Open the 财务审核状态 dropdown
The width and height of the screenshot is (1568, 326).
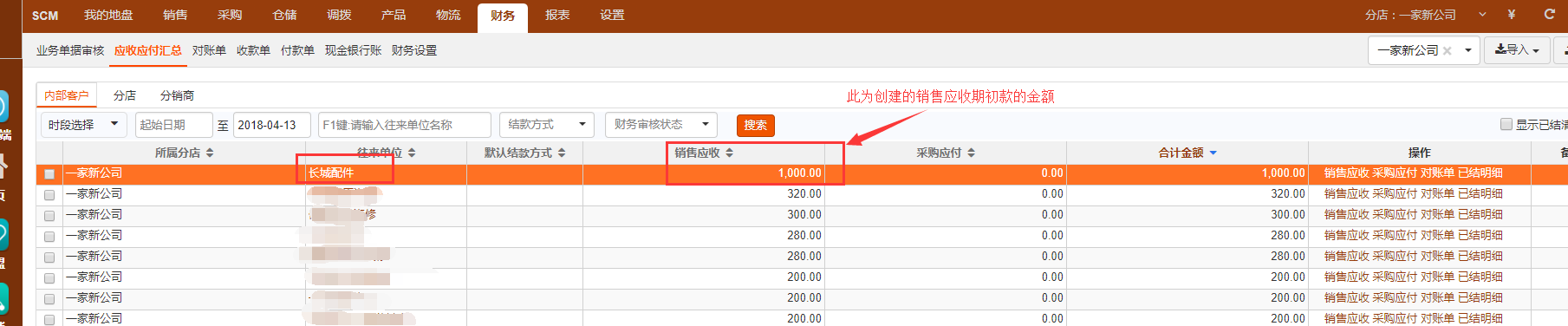[661, 125]
